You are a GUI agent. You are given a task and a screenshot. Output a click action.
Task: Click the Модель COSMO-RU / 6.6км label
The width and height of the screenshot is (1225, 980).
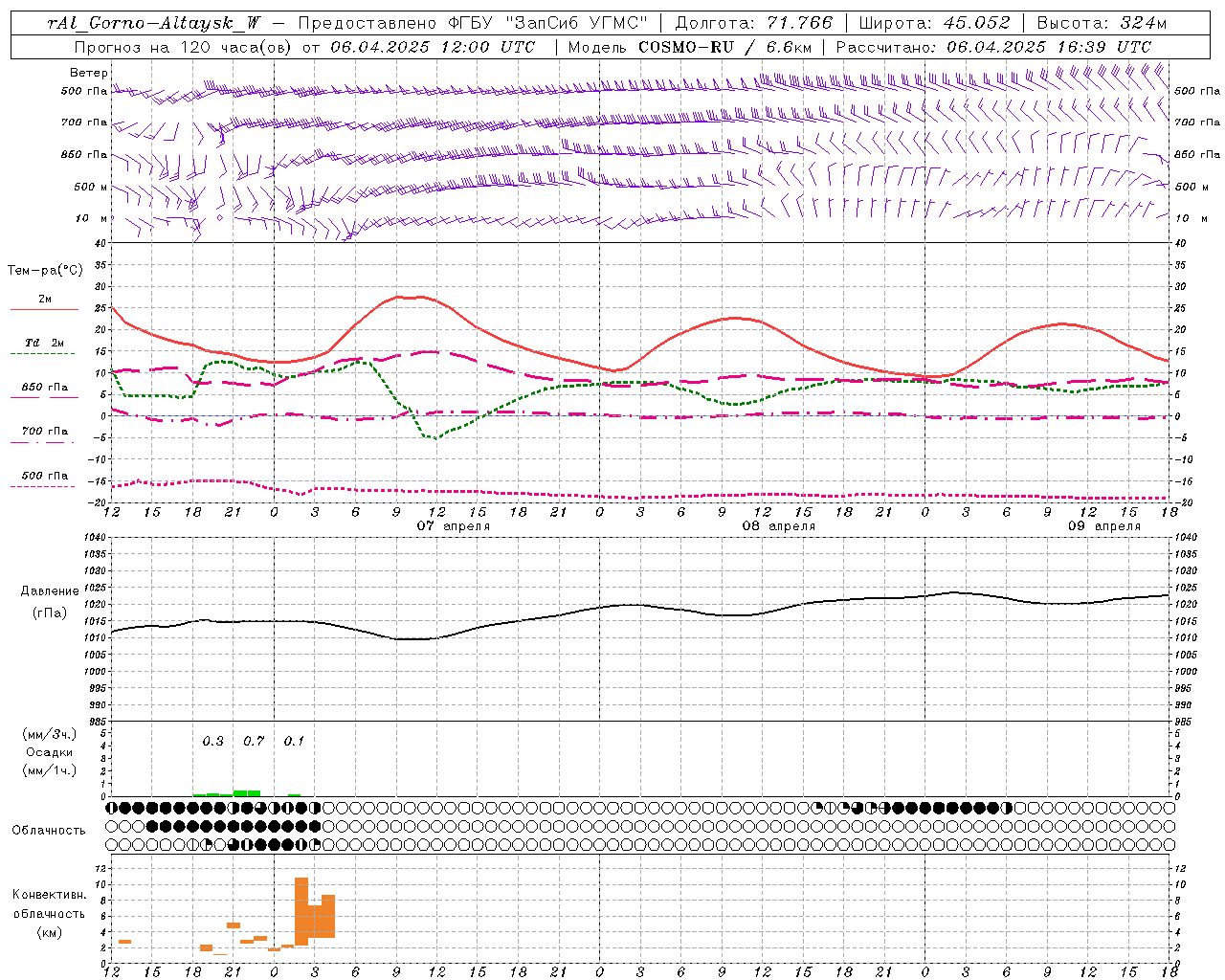click(x=690, y=47)
